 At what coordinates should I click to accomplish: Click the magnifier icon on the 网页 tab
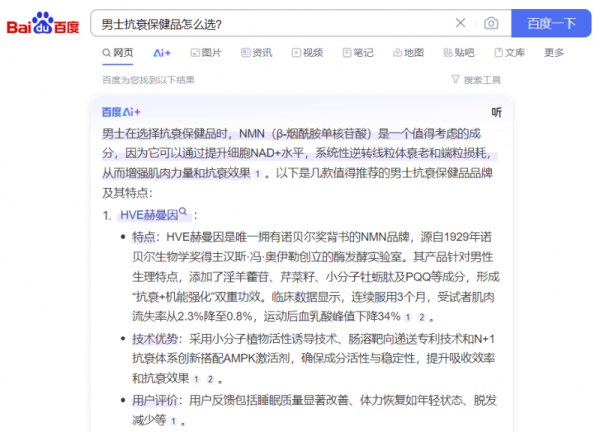click(x=106, y=53)
